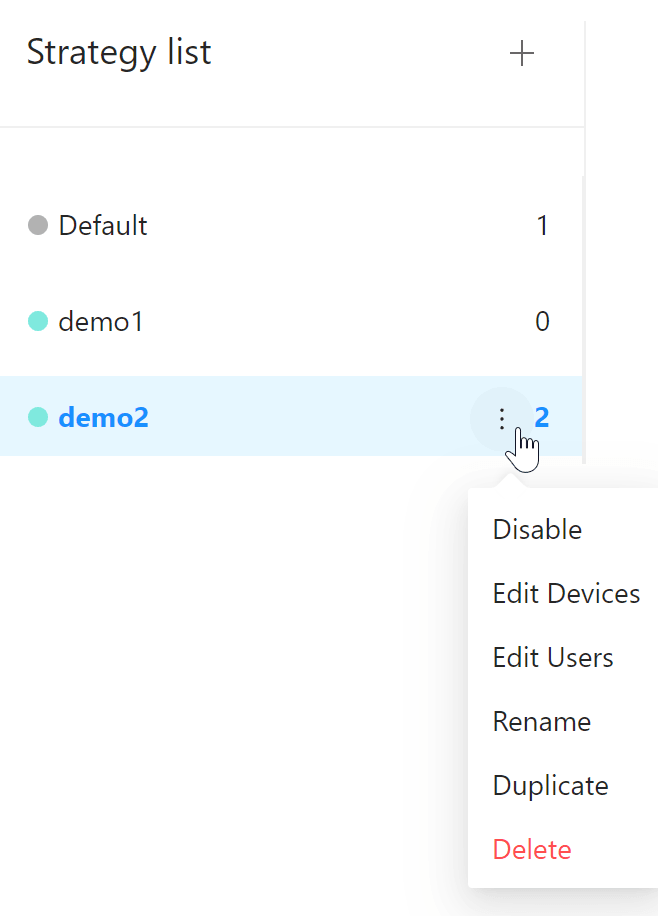The width and height of the screenshot is (658, 916).
Task: Click the three-dot menu icon on demo2
Action: point(500,418)
